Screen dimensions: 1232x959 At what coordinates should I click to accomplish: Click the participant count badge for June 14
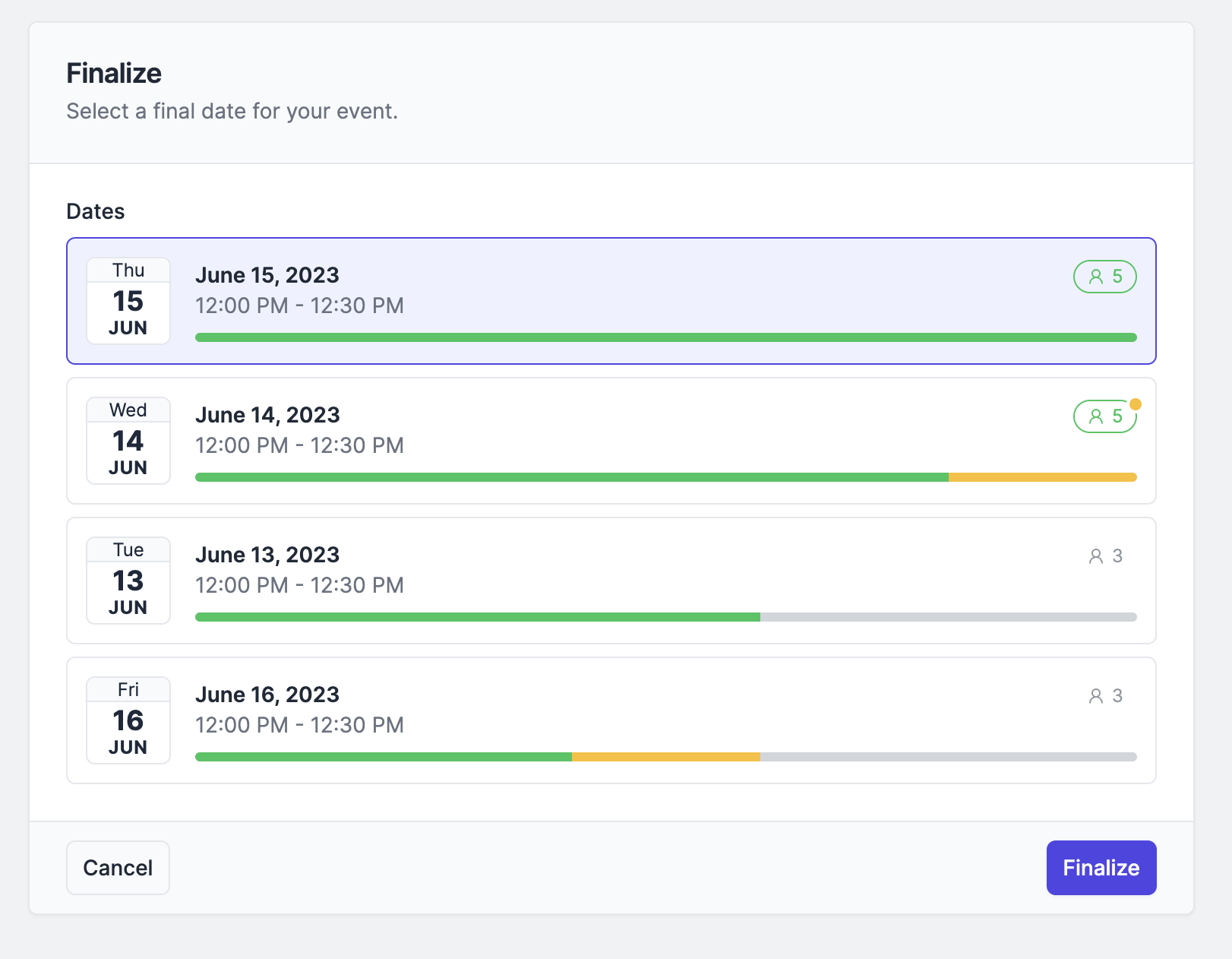pos(1104,416)
